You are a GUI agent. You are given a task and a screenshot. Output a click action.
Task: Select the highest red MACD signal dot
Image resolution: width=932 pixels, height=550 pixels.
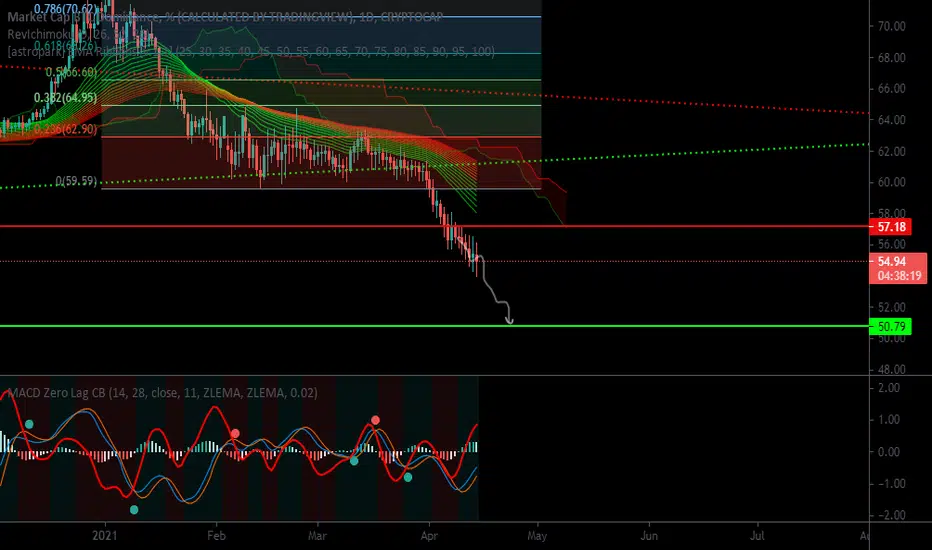pos(375,420)
